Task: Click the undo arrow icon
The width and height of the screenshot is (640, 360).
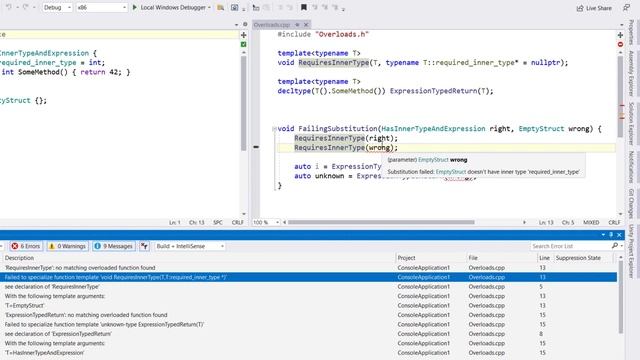Action: 9,7
